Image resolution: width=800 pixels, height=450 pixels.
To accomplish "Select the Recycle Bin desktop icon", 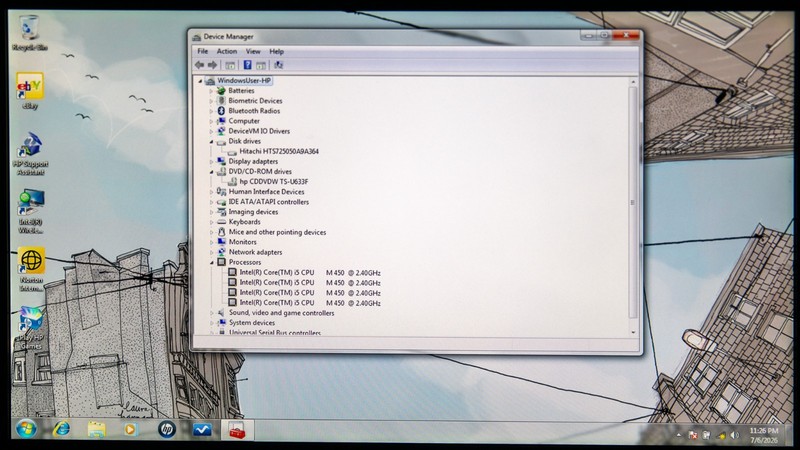I will coord(30,33).
